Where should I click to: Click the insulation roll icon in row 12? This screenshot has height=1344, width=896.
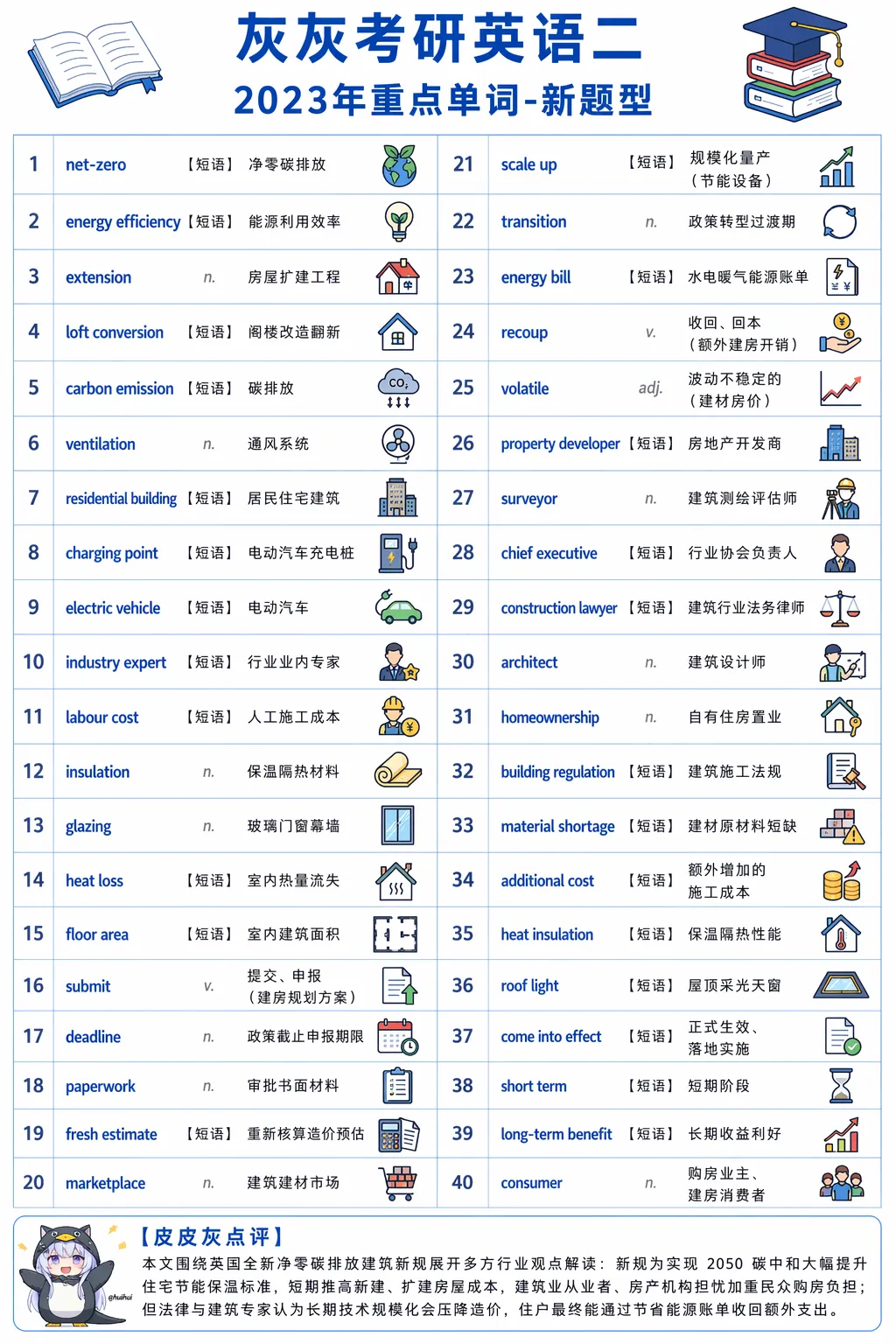pyautogui.click(x=398, y=771)
